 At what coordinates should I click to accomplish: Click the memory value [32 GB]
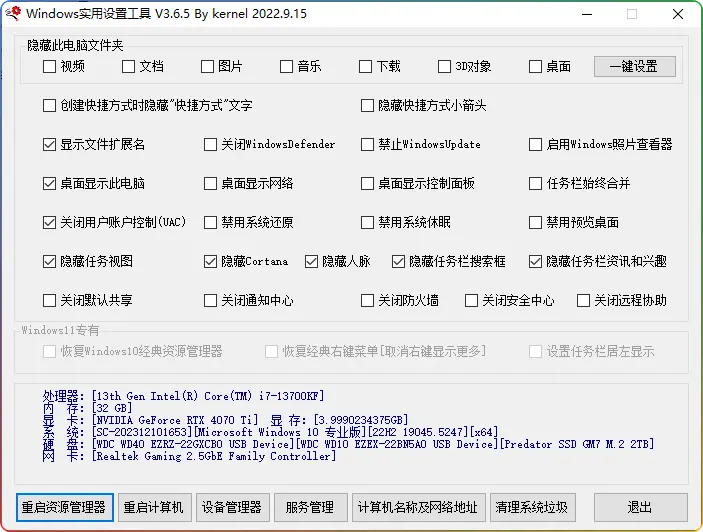tap(112, 408)
